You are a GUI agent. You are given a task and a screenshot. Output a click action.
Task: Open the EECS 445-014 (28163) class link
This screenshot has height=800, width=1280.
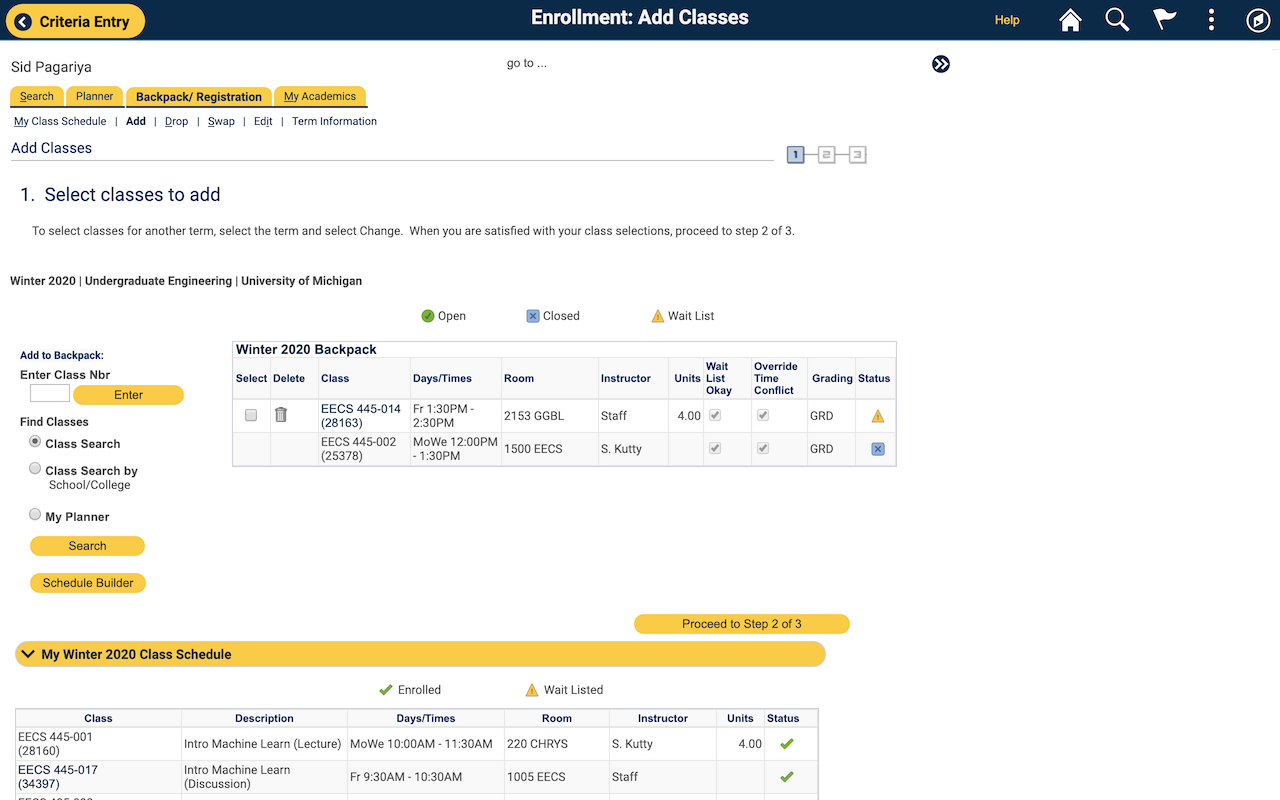coord(361,416)
